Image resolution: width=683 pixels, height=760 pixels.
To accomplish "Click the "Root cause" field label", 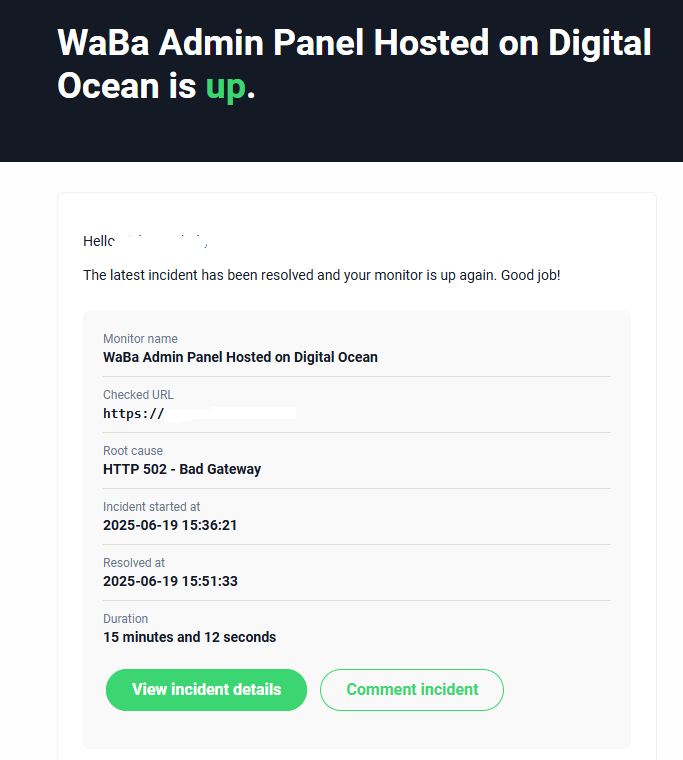I will [133, 451].
